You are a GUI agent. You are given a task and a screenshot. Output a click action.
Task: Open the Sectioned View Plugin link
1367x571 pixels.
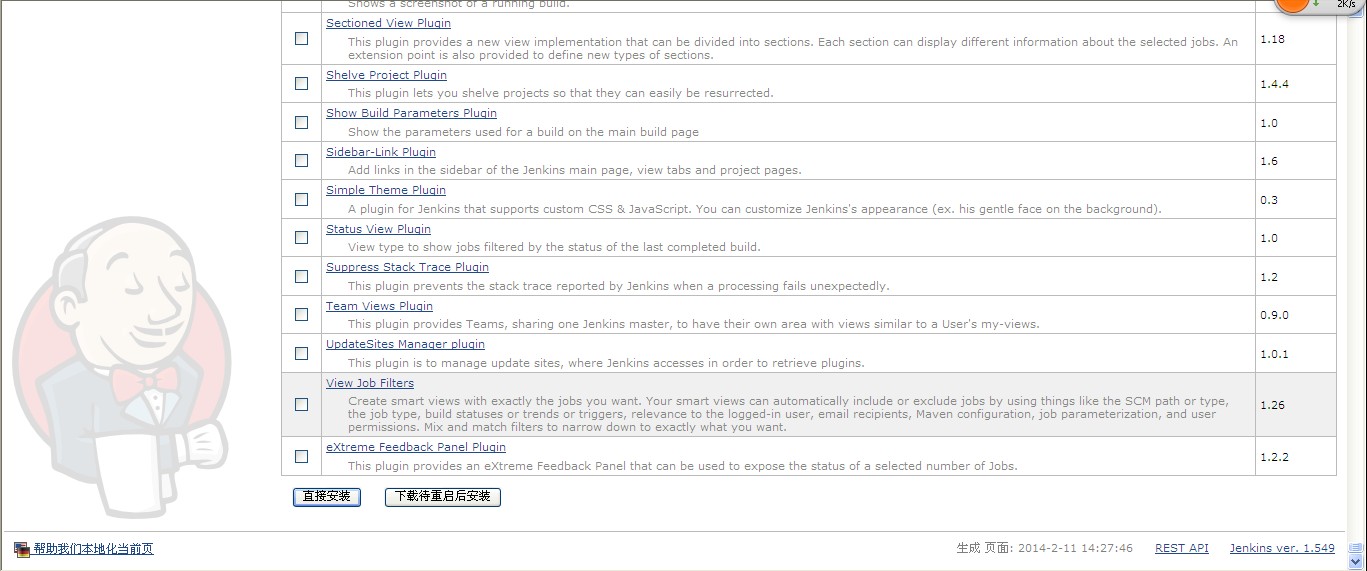coord(388,23)
